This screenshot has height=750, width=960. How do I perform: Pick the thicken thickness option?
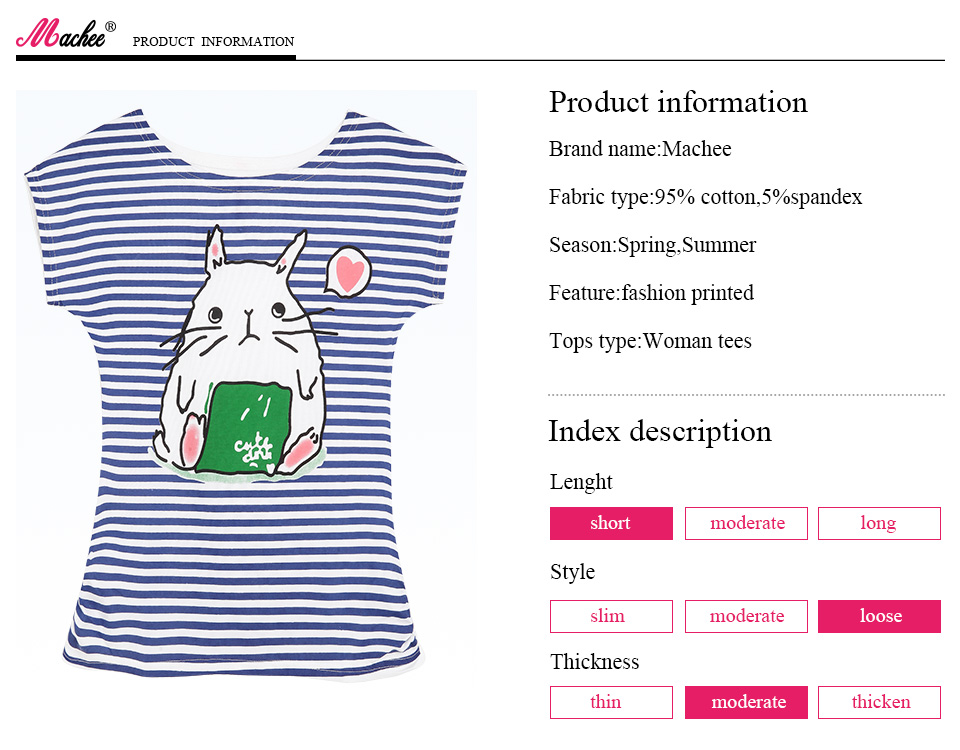point(879,702)
